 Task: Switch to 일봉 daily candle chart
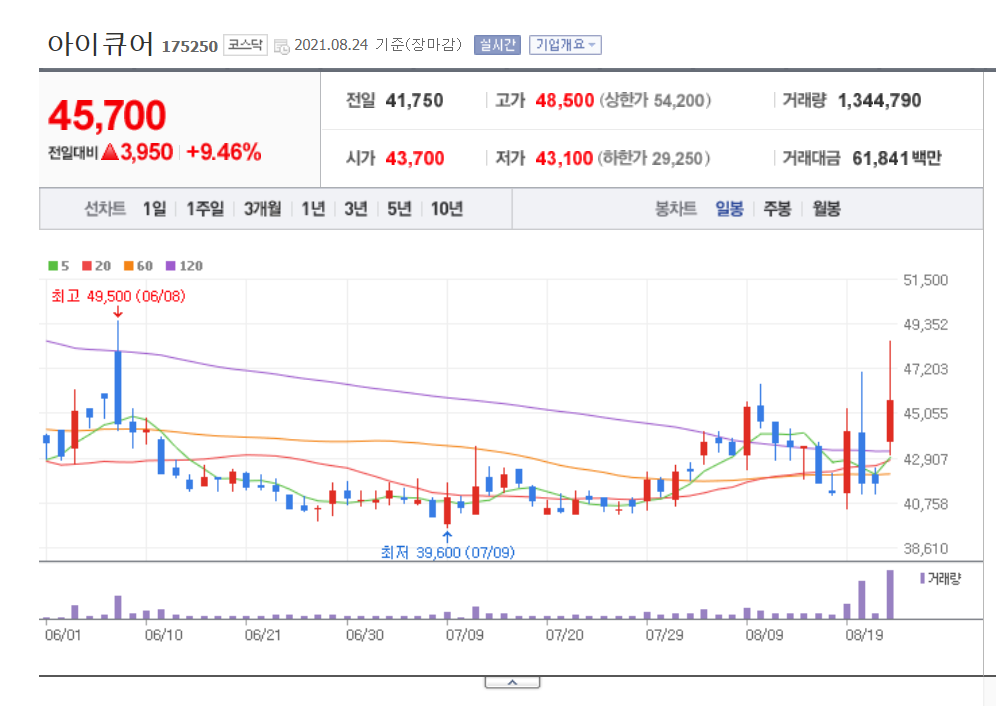729,208
